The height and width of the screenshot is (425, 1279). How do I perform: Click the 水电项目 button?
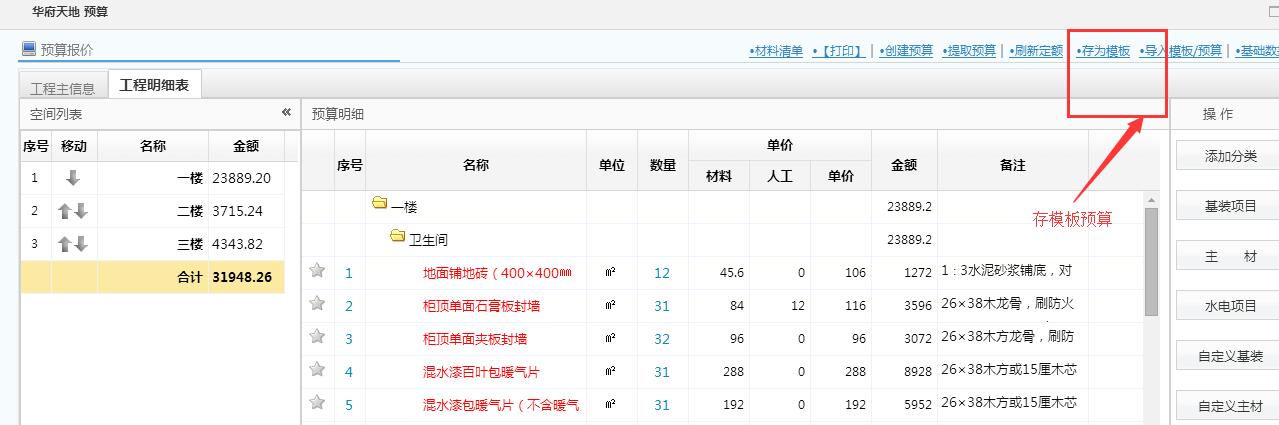point(1230,306)
